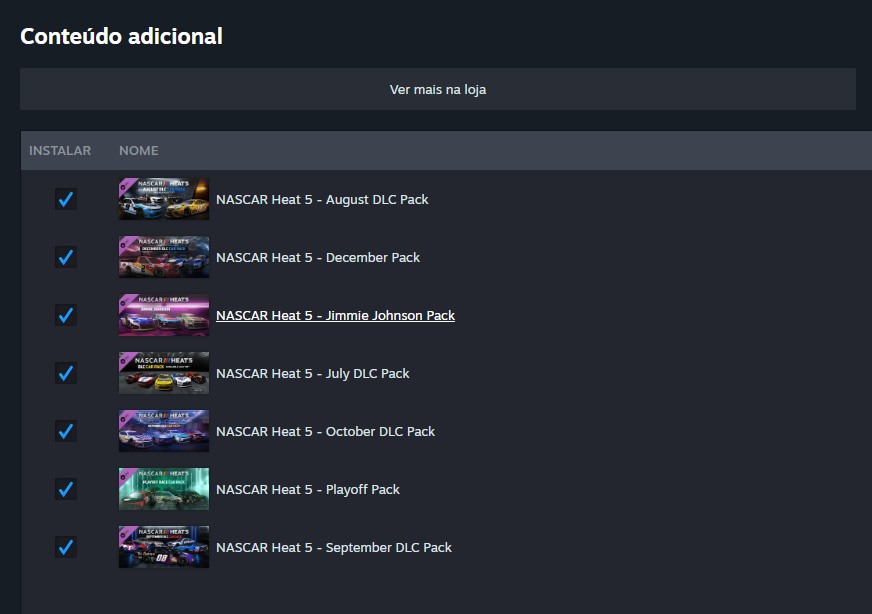Image resolution: width=872 pixels, height=614 pixels.
Task: Toggle install checkbox for Jimmie Johnson Pack
Action: coord(66,315)
